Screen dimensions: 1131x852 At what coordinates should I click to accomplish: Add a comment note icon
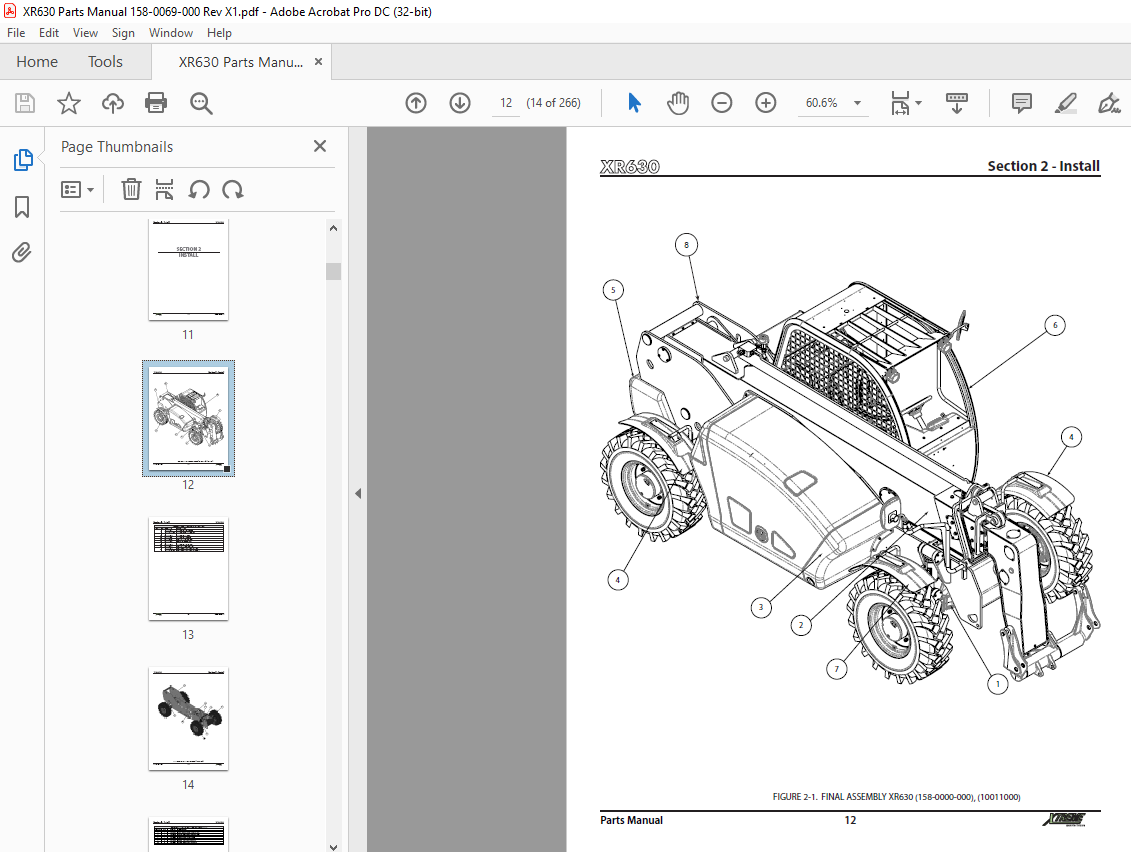(1021, 103)
